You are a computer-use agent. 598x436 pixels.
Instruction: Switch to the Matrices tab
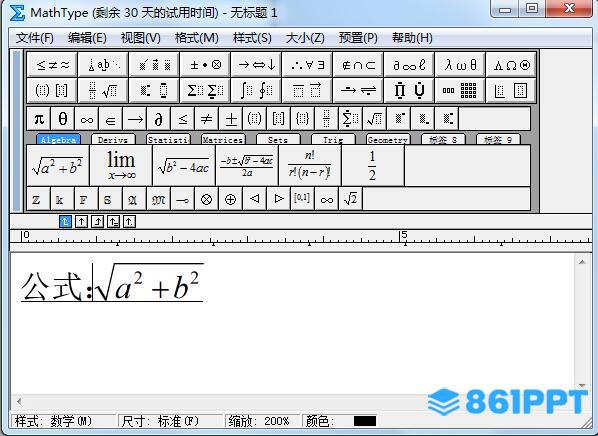tap(223, 139)
